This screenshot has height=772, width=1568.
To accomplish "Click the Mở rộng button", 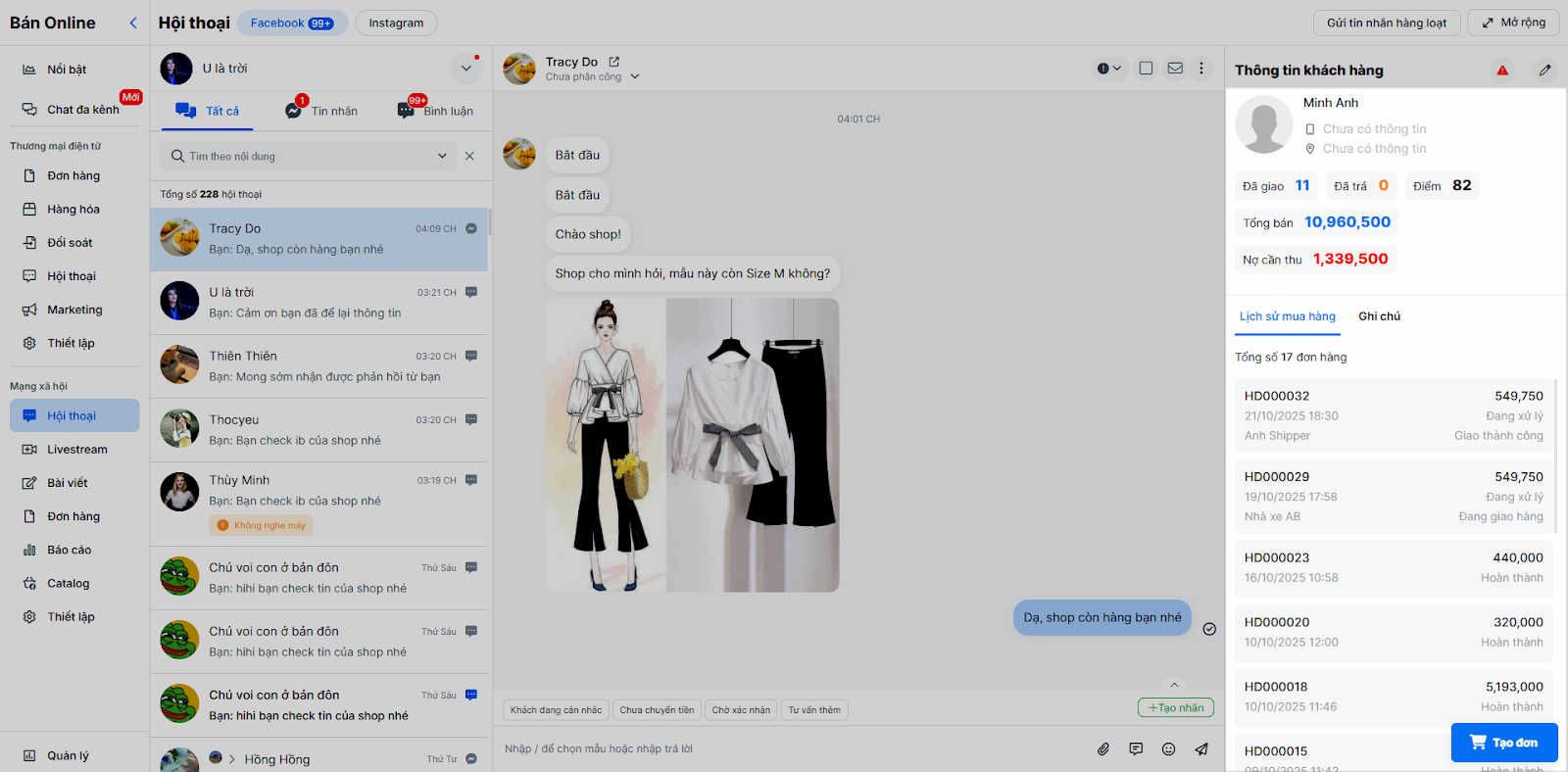I will (1513, 23).
